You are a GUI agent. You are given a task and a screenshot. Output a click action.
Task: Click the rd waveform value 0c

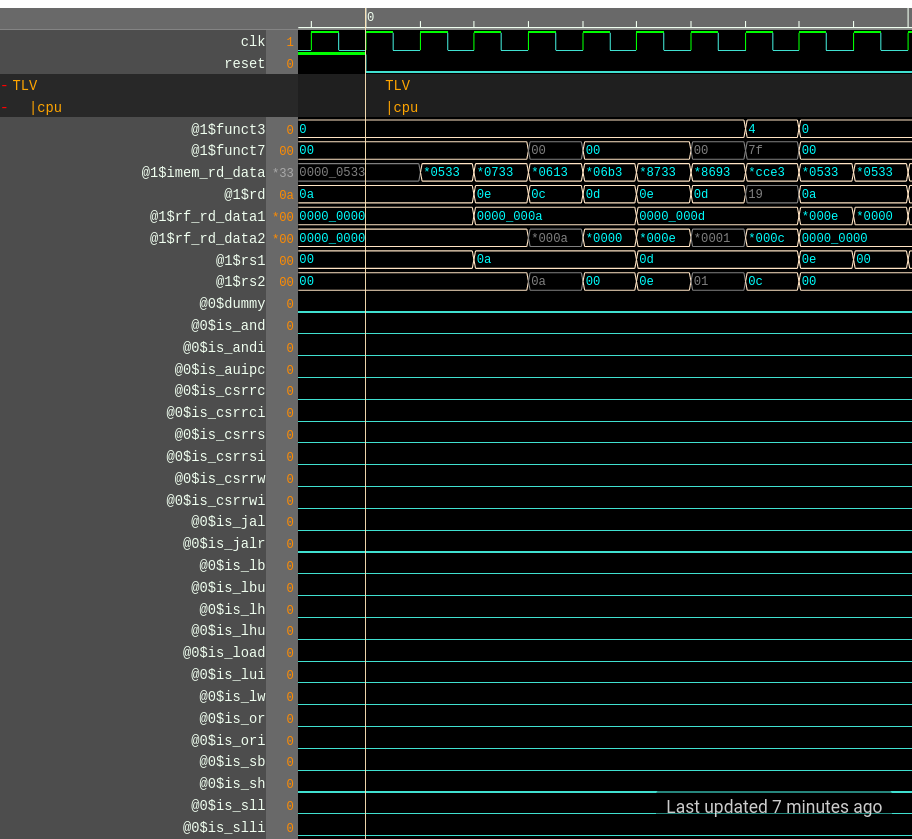pyautogui.click(x=555, y=194)
